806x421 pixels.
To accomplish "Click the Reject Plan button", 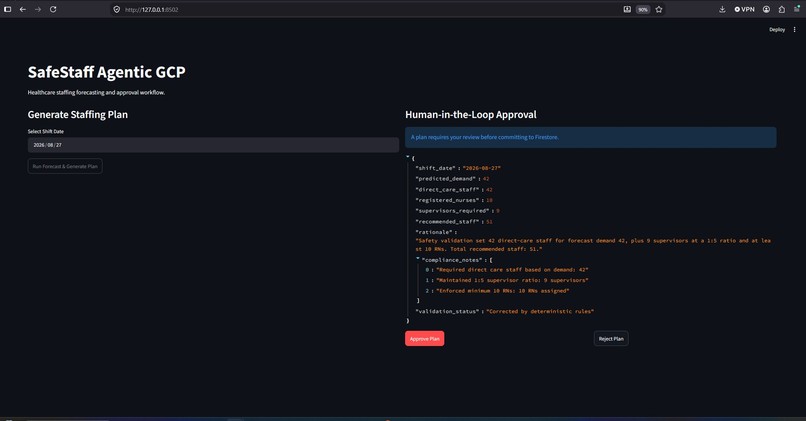I will click(611, 339).
